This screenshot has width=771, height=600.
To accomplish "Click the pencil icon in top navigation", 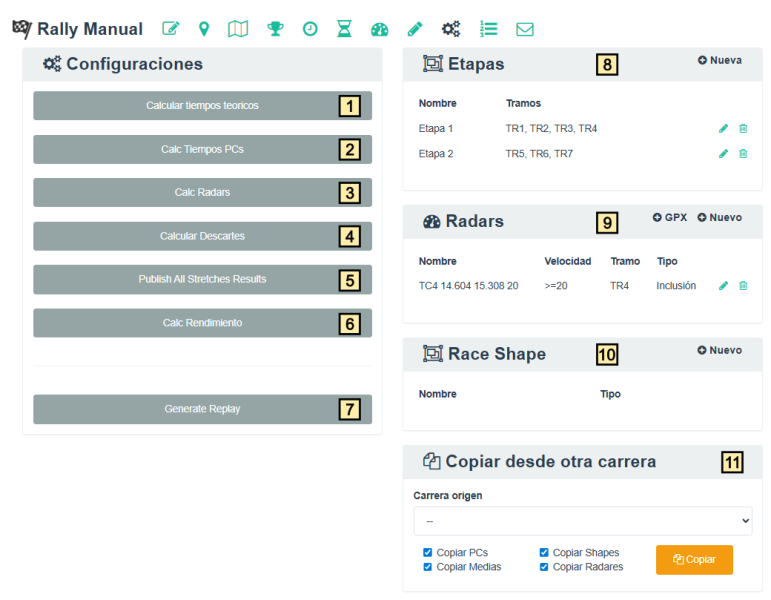I will pos(415,29).
